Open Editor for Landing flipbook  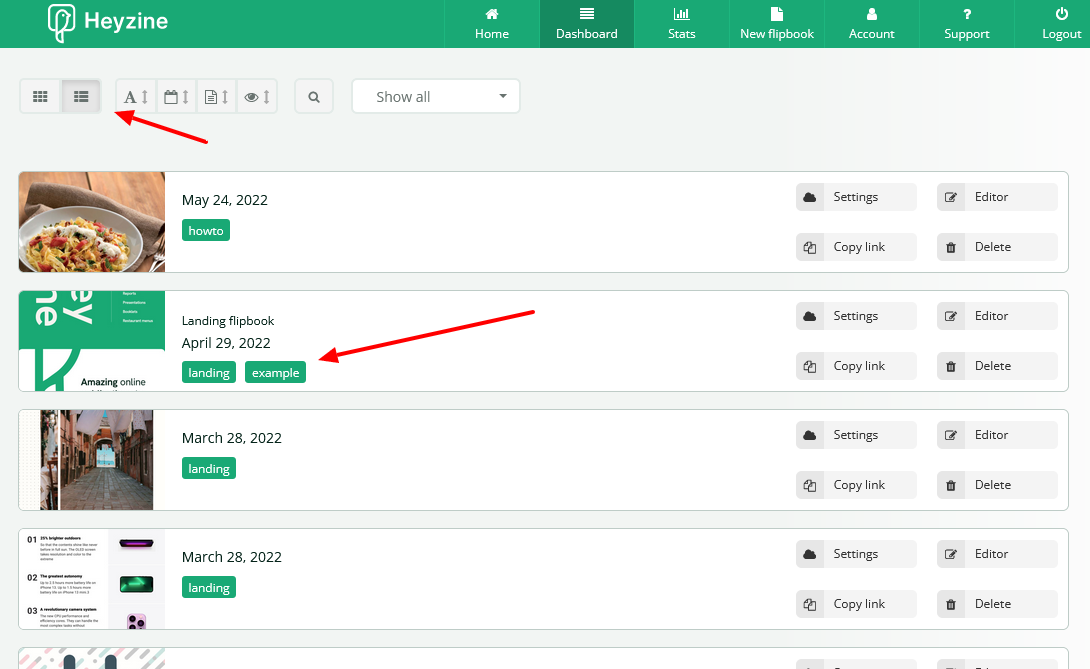tap(998, 316)
